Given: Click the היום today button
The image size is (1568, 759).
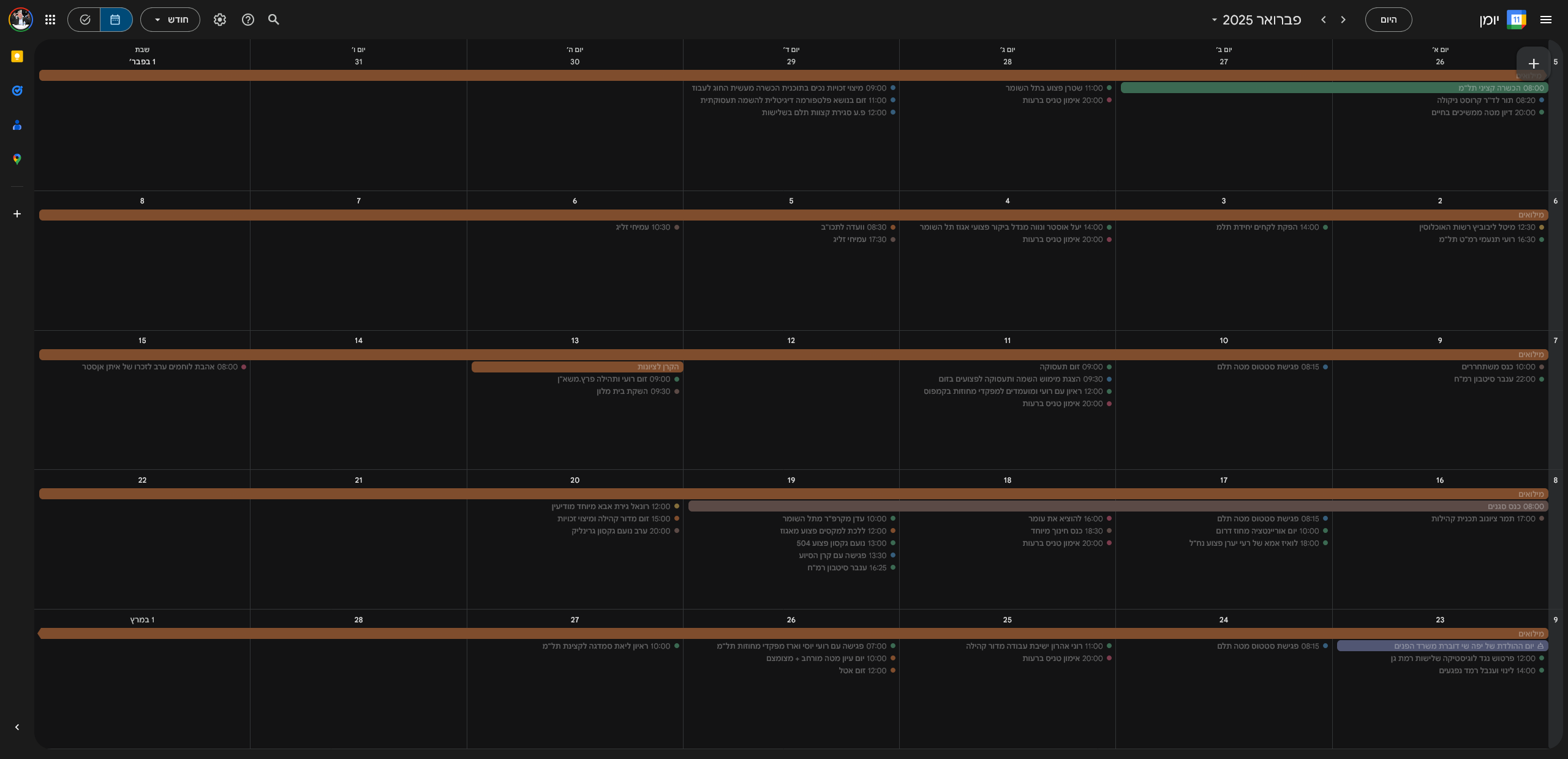Looking at the screenshot, I should tap(1388, 20).
